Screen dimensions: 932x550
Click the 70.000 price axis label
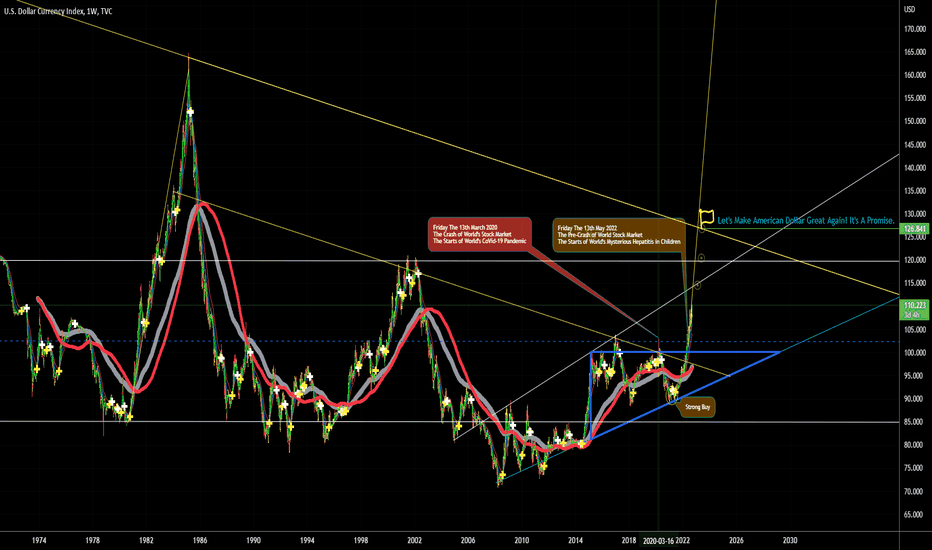coord(915,491)
